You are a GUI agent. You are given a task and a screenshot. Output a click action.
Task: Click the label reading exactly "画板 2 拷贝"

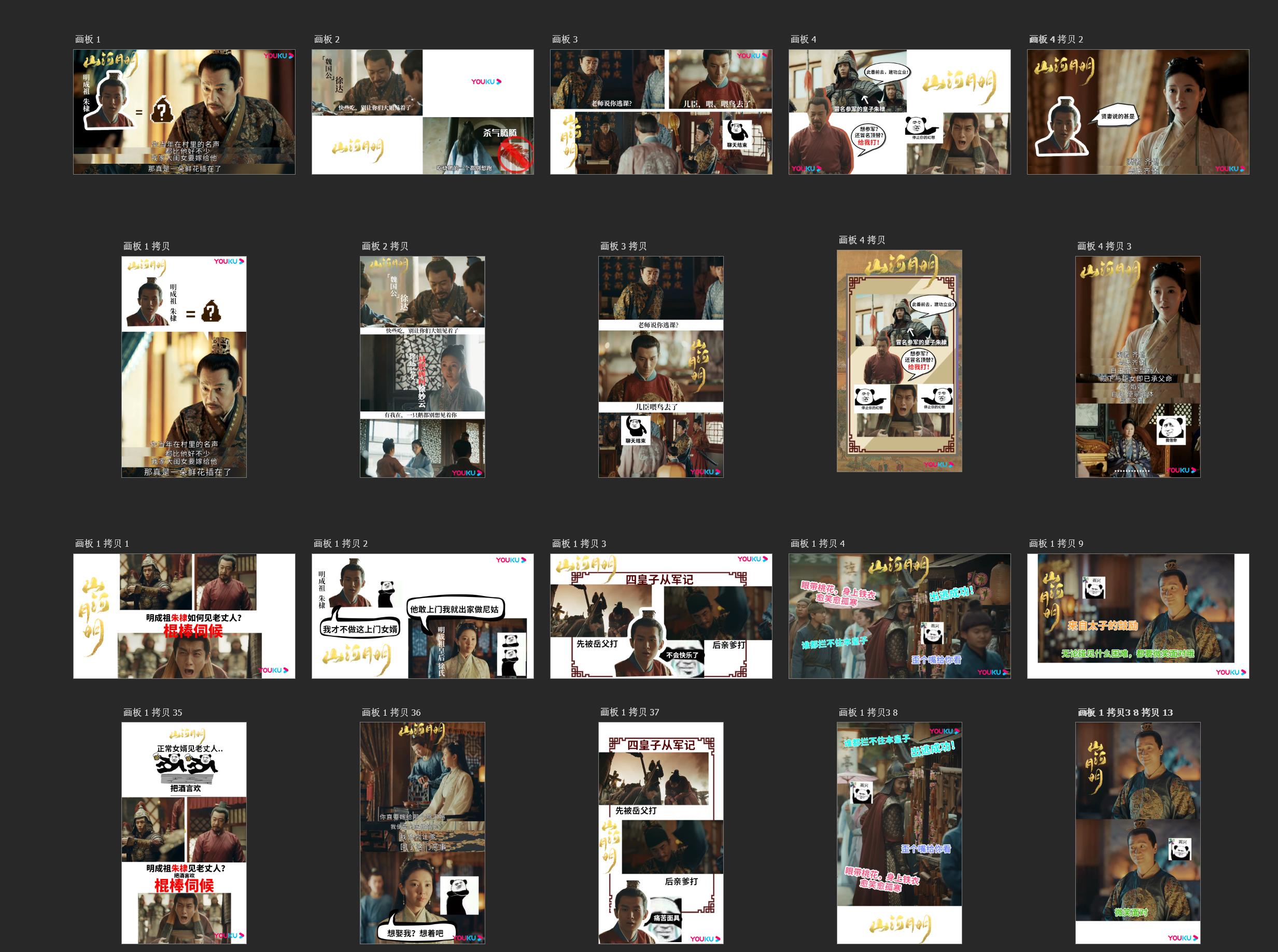(385, 246)
